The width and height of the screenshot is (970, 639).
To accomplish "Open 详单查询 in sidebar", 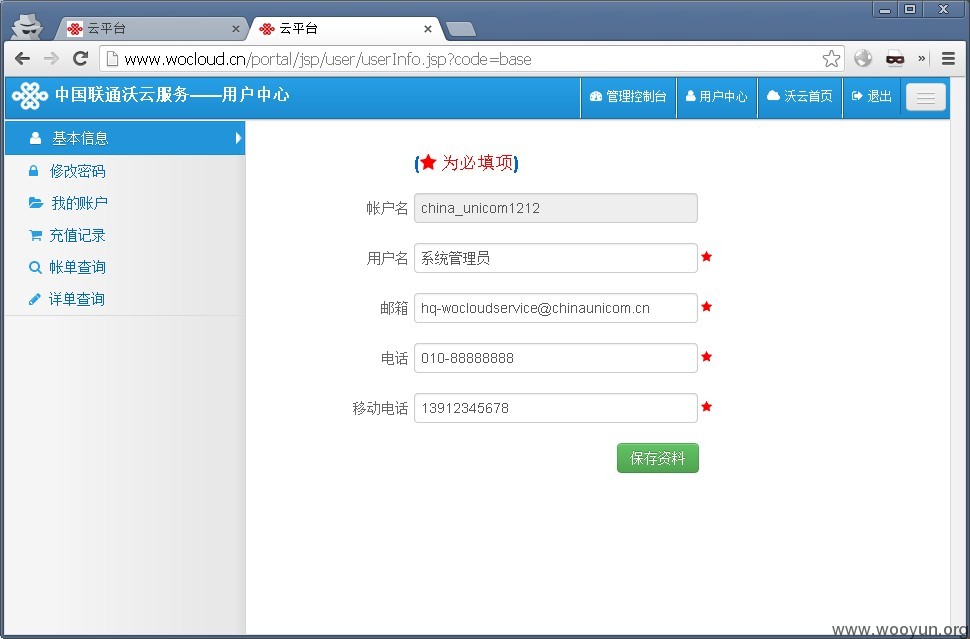I will point(125,299).
